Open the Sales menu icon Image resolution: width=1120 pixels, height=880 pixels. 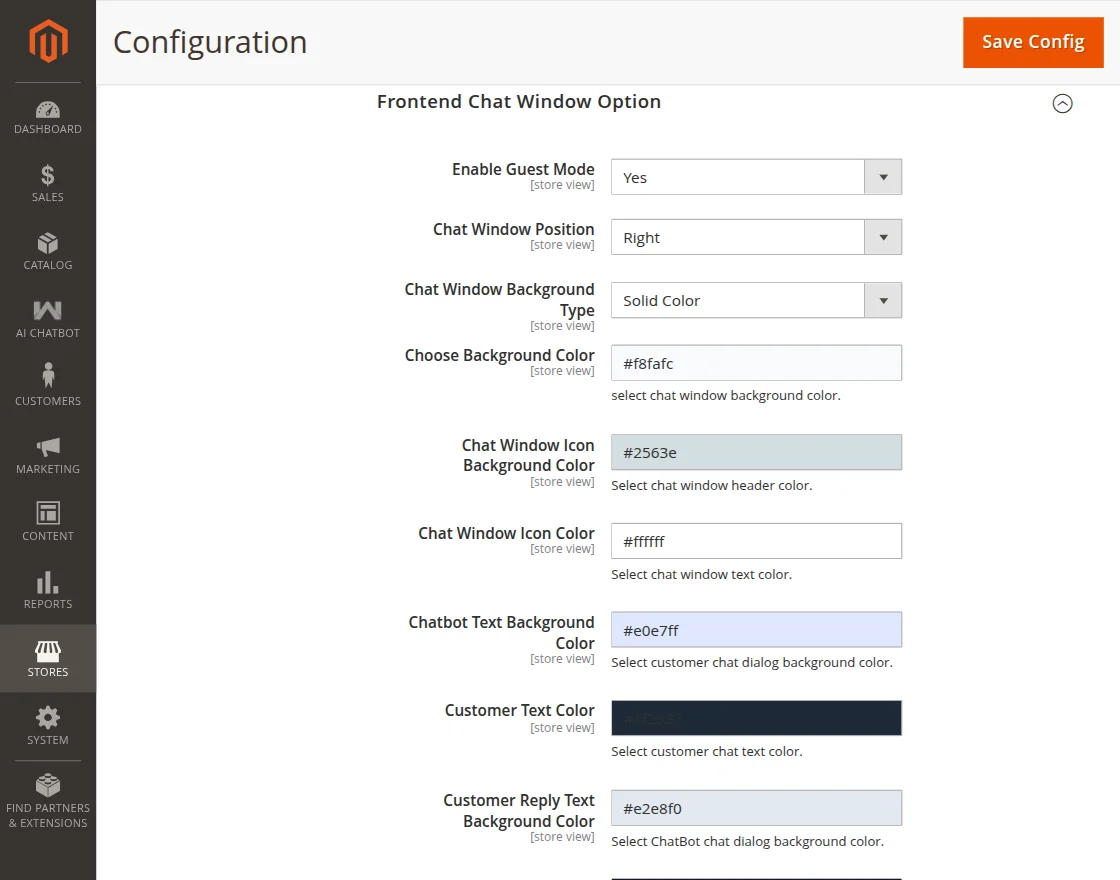tap(47, 182)
